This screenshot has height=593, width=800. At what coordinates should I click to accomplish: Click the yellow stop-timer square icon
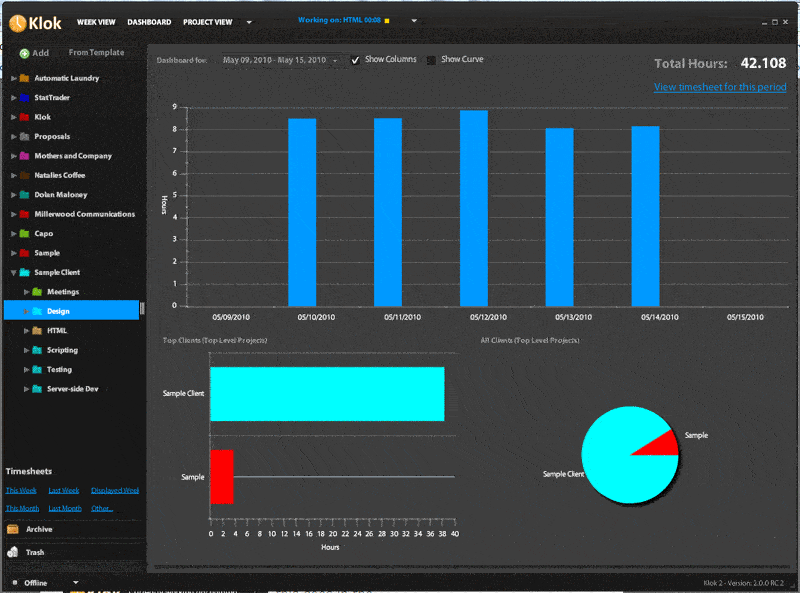click(387, 21)
